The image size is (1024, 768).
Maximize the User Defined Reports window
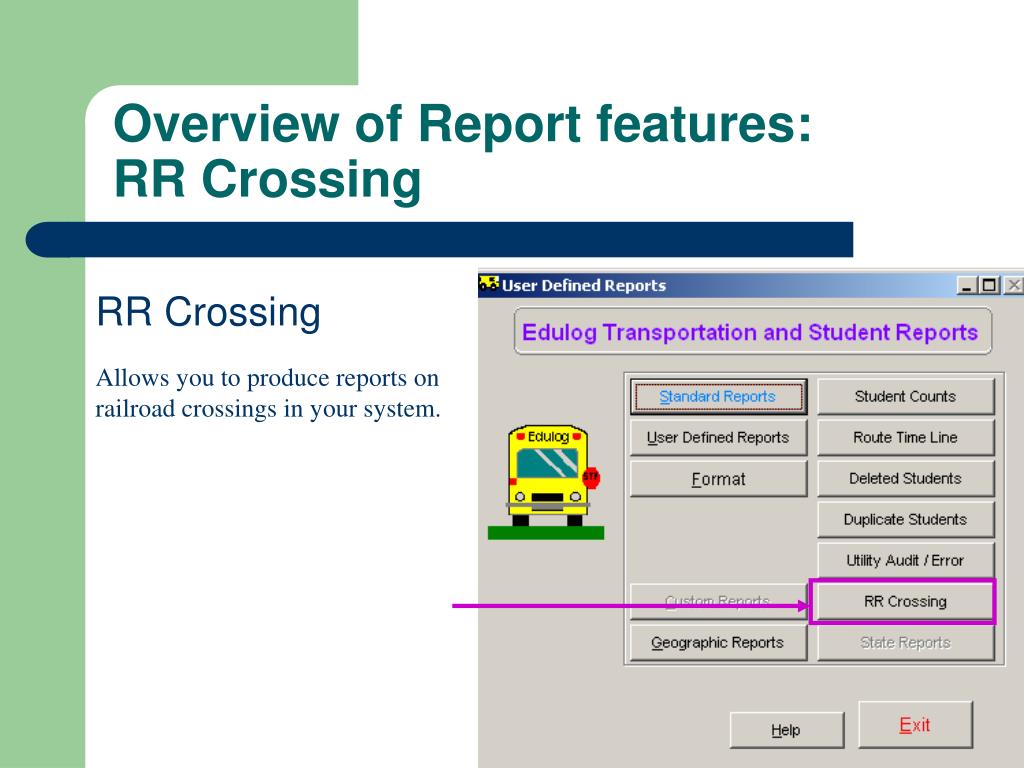click(x=989, y=285)
